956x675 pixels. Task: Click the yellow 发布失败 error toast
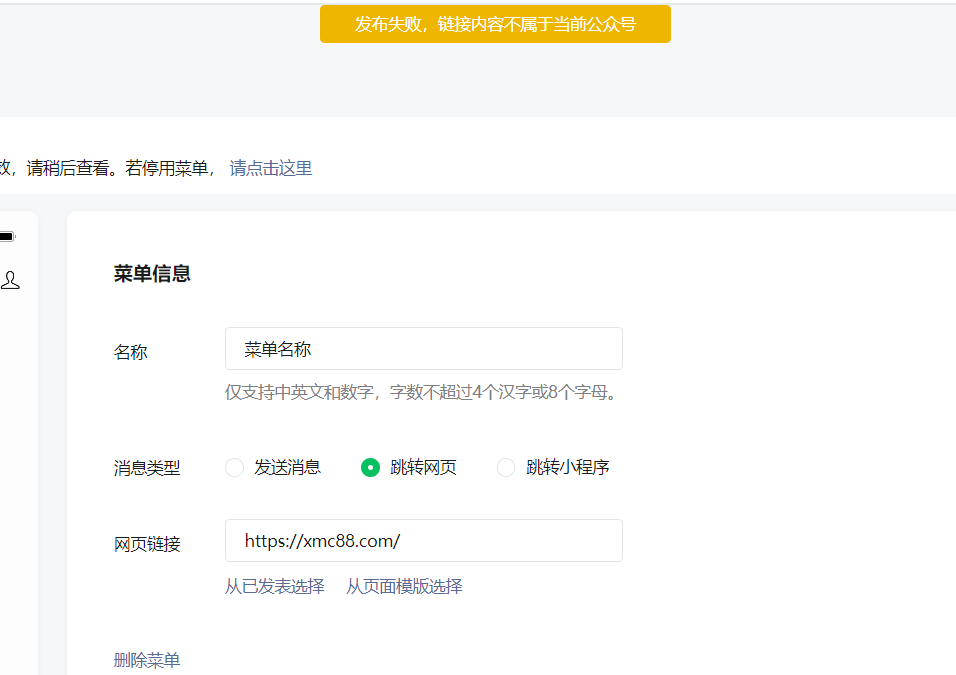(495, 24)
